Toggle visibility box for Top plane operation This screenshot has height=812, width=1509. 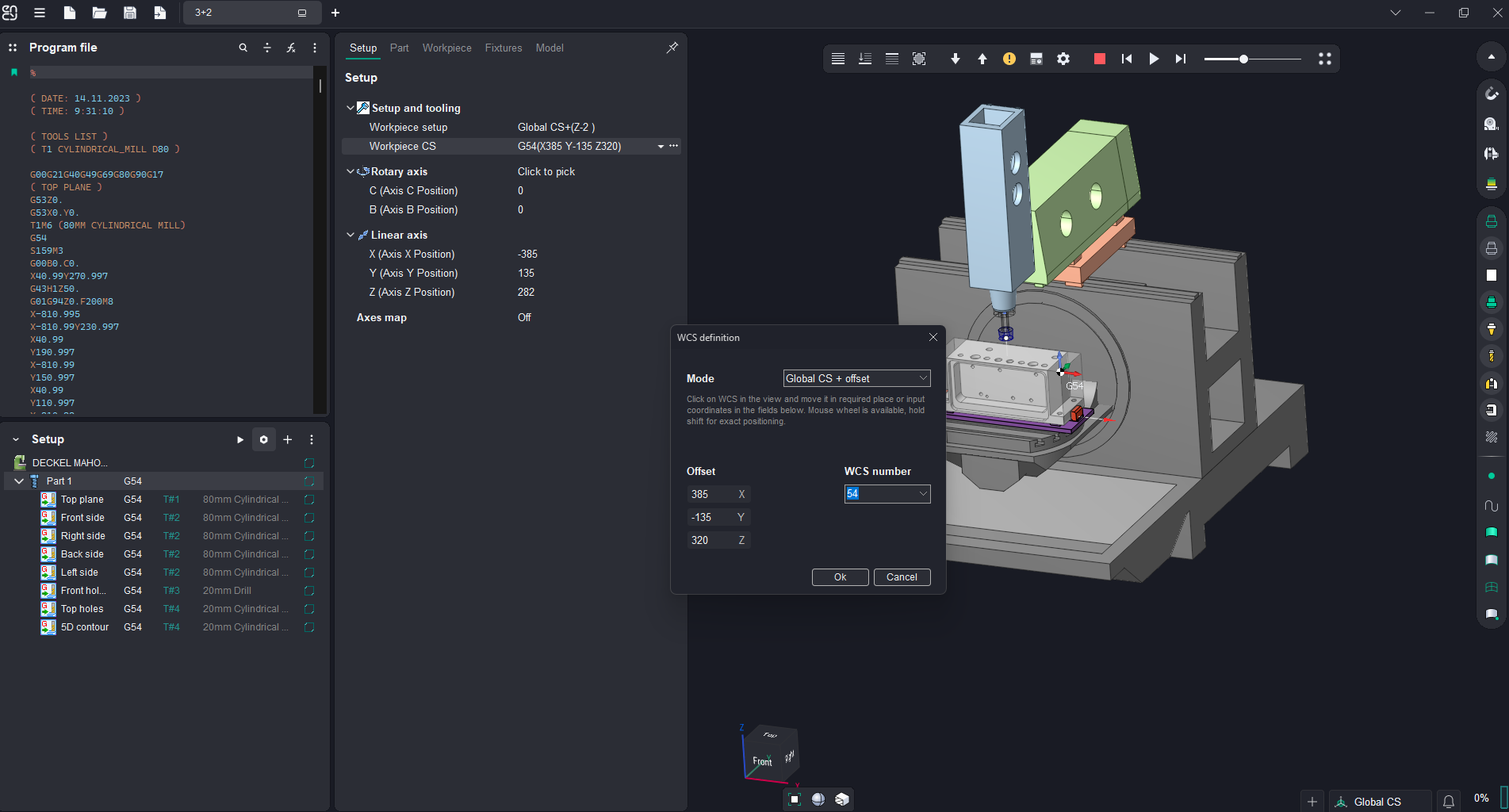point(309,500)
